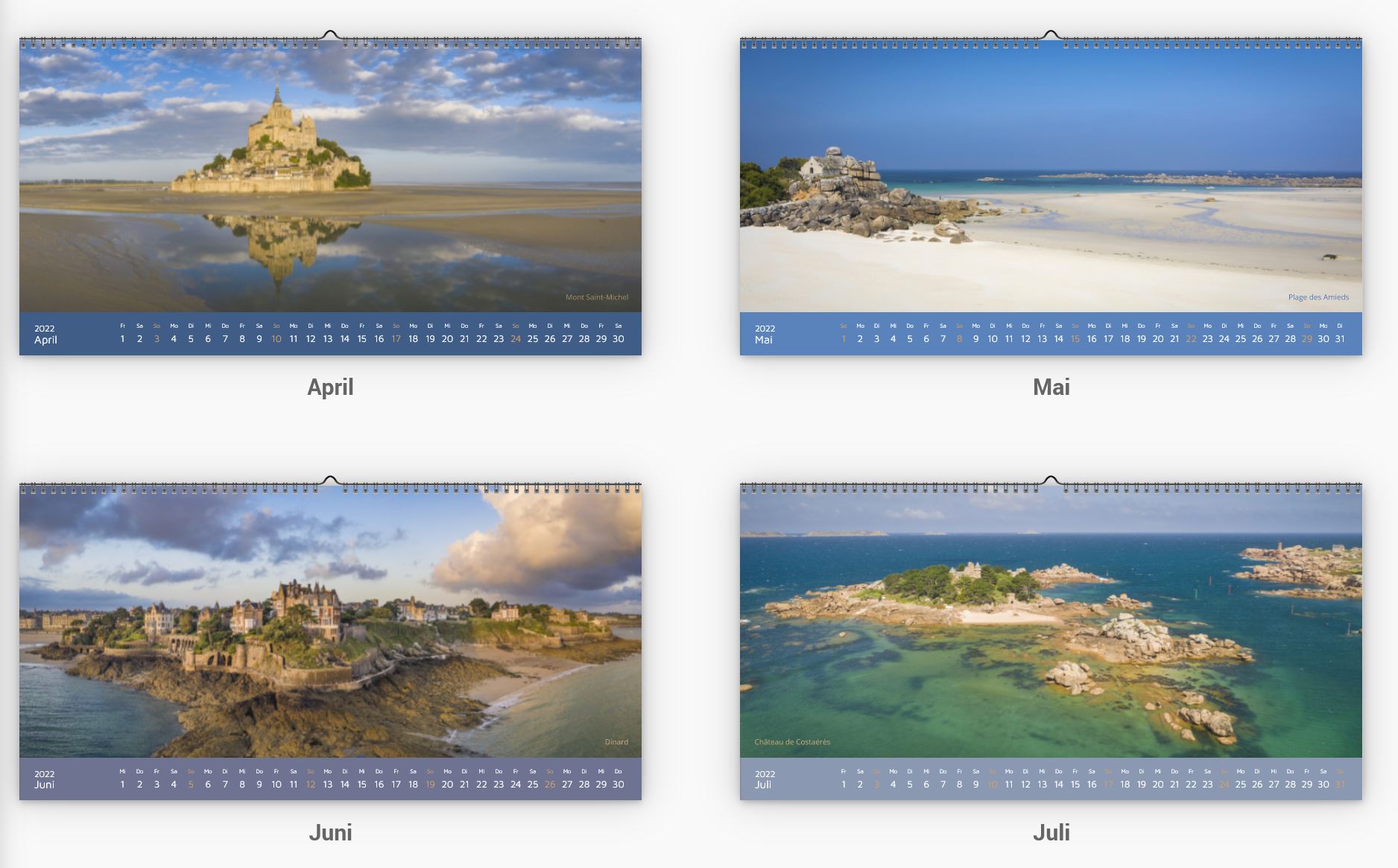Click the "2022 April" label in date strip
The height and width of the screenshot is (868, 1398).
coord(45,335)
